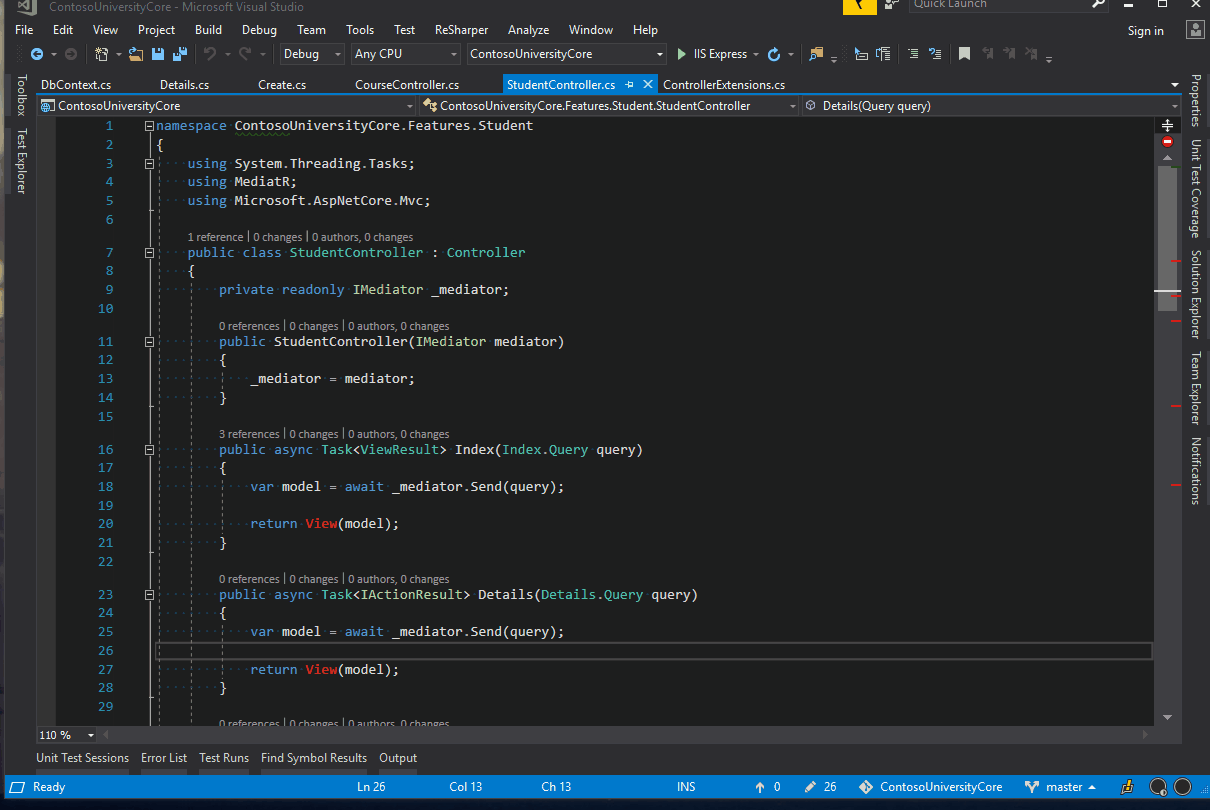
Task: Click the Save All icon
Action: [179, 54]
